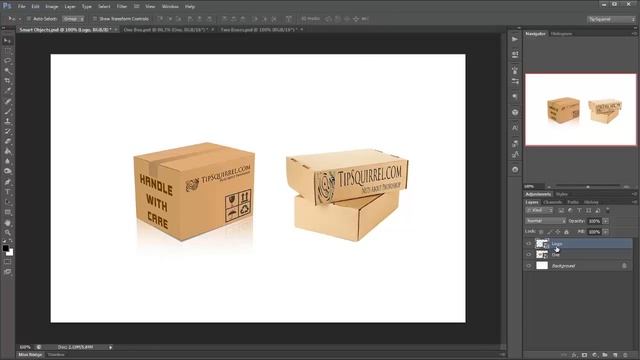Open the Layers panel flyout menu
The height and width of the screenshot is (360, 640).
tap(634, 202)
